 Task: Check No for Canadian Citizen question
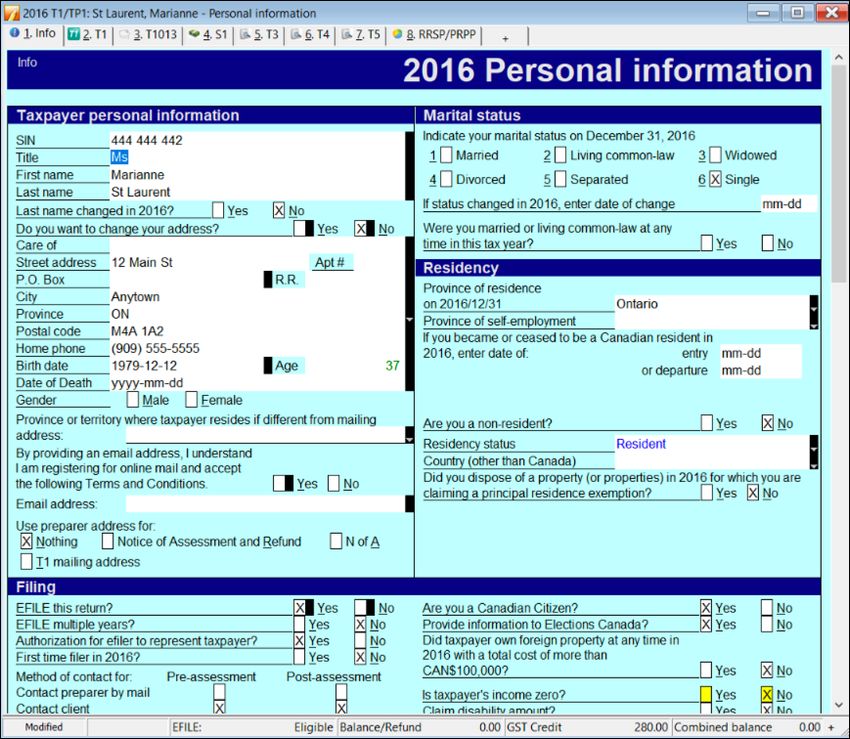pos(767,607)
